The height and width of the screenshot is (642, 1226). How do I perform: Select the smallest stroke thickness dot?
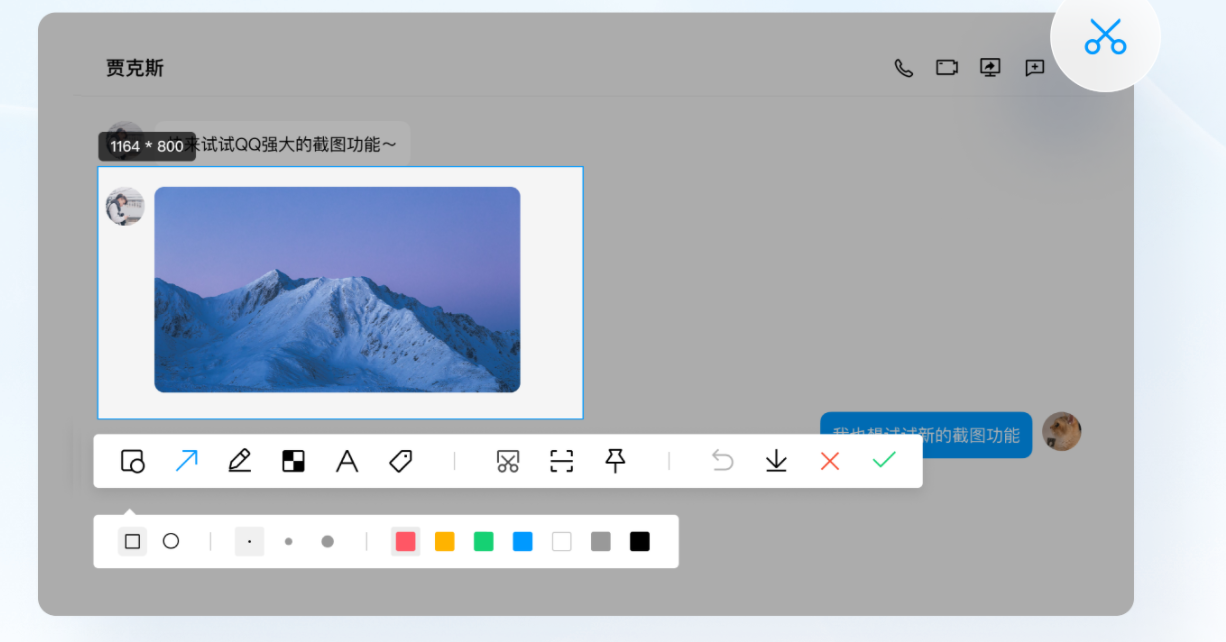coord(249,541)
